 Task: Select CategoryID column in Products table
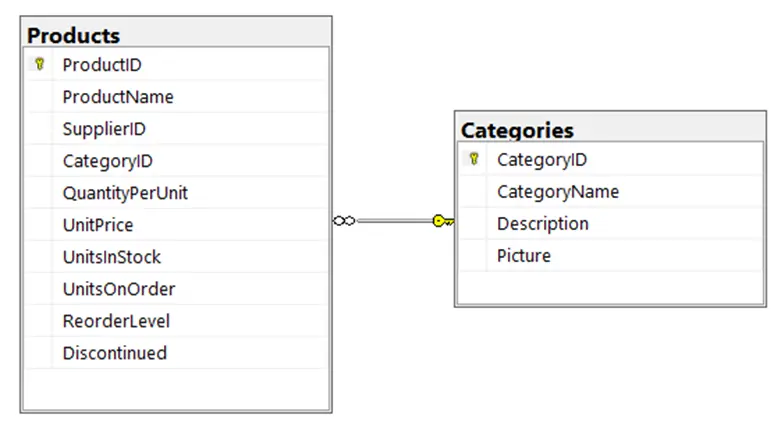(177, 160)
